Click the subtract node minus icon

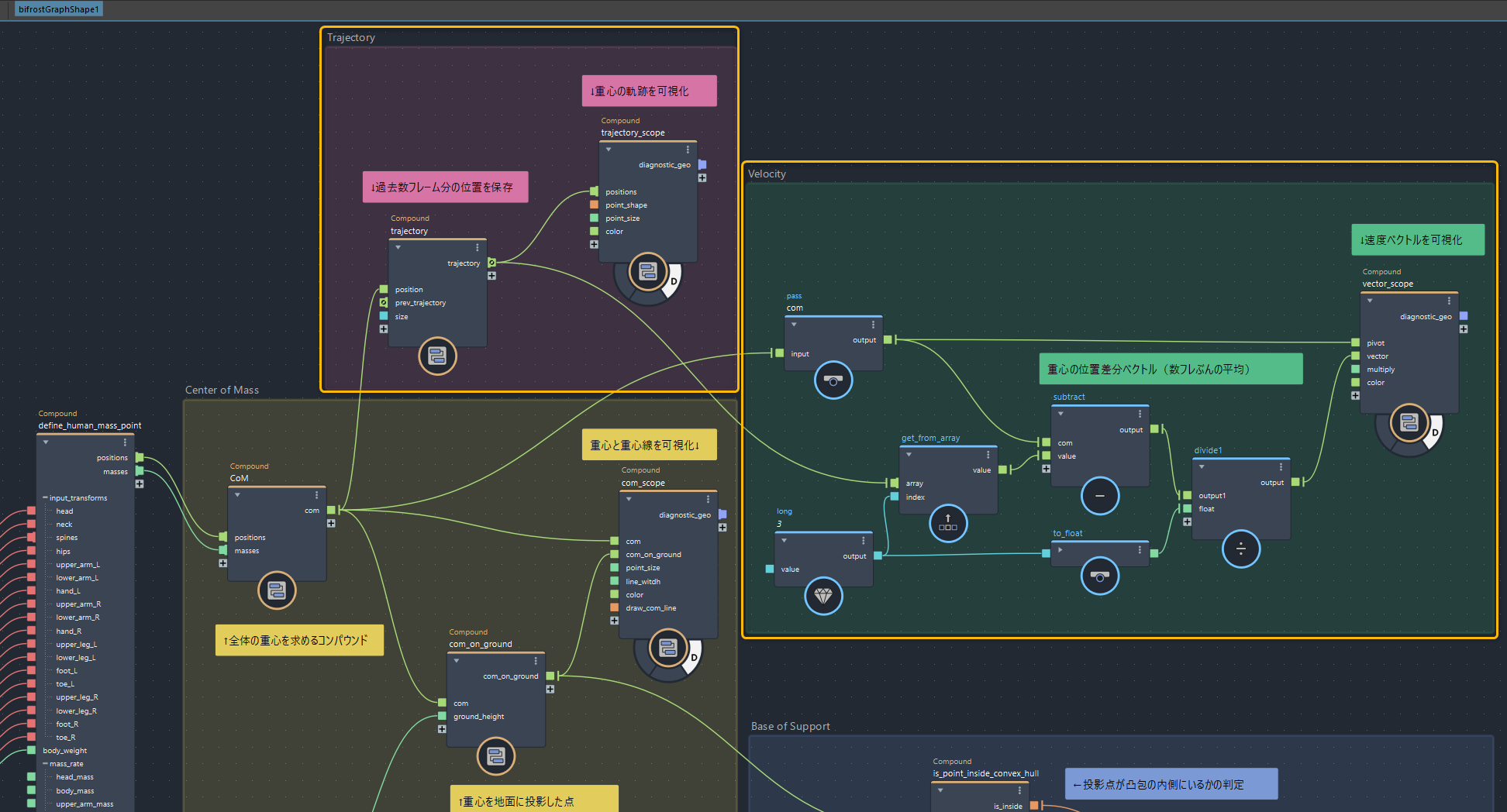pos(1099,496)
